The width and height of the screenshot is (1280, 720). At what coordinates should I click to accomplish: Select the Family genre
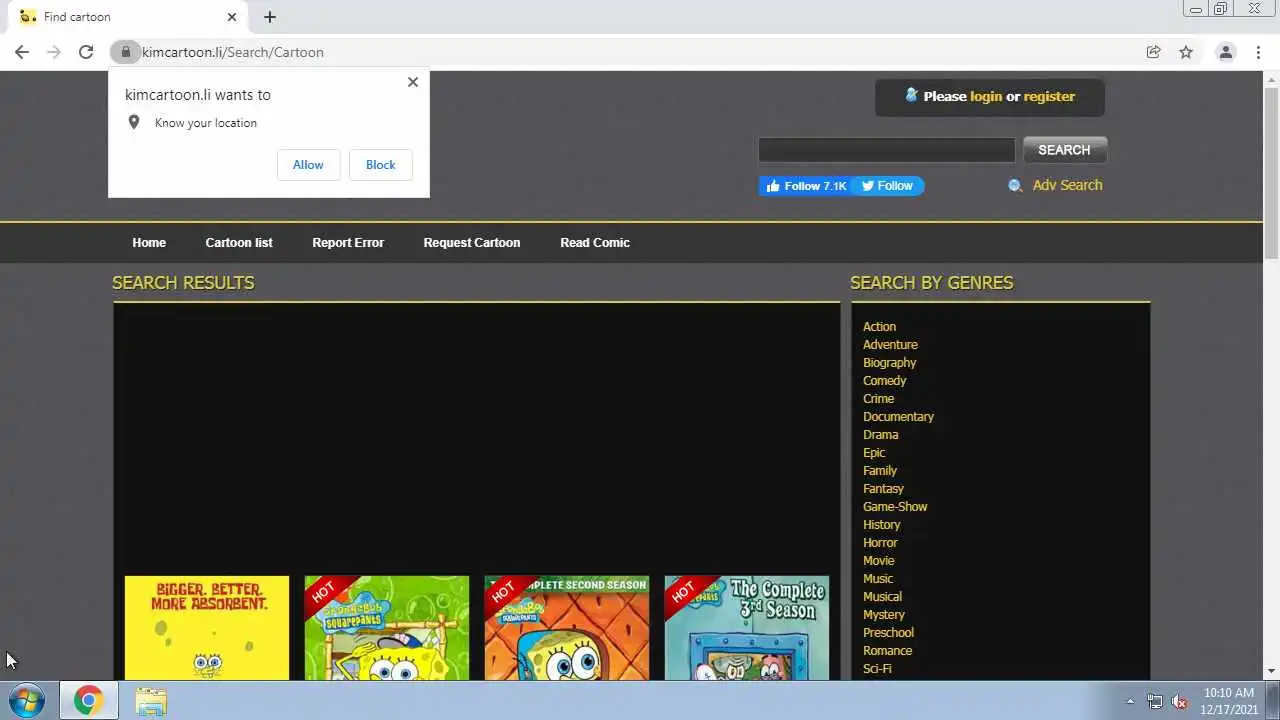pyautogui.click(x=880, y=471)
